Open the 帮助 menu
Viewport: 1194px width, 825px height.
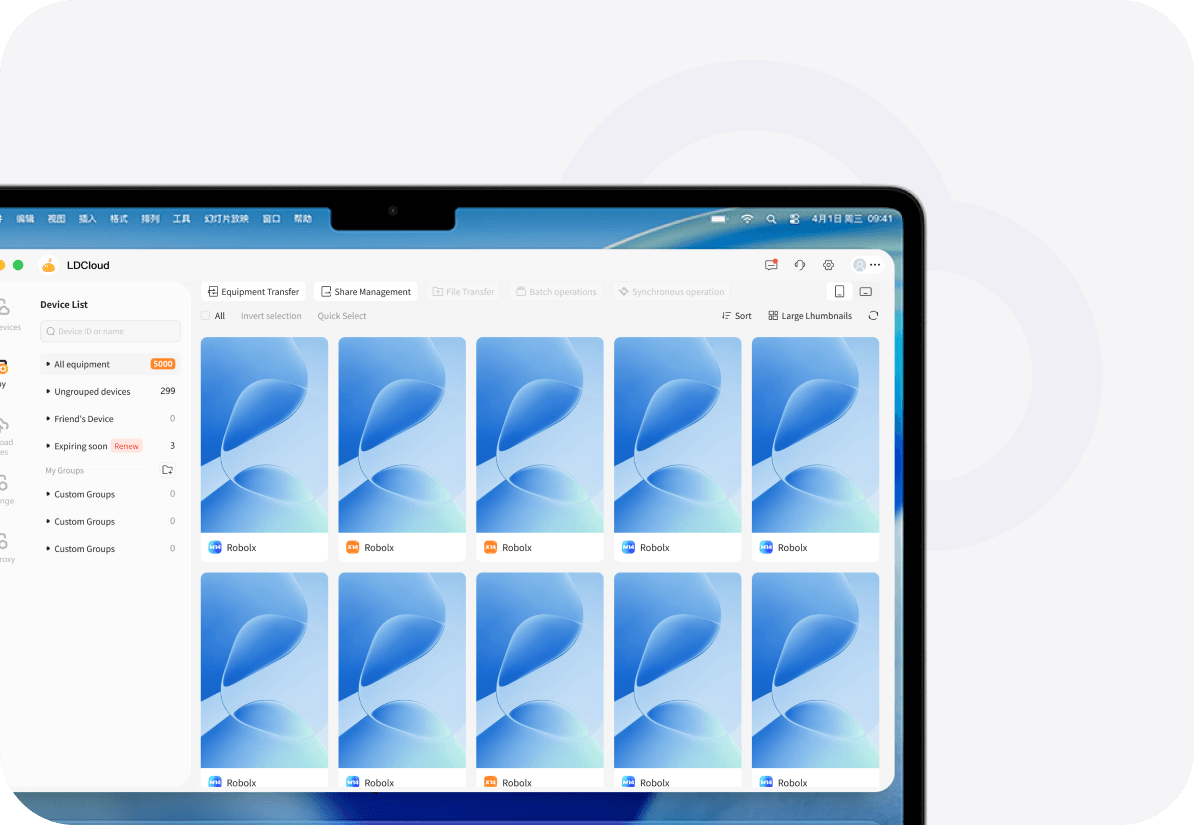coord(302,219)
